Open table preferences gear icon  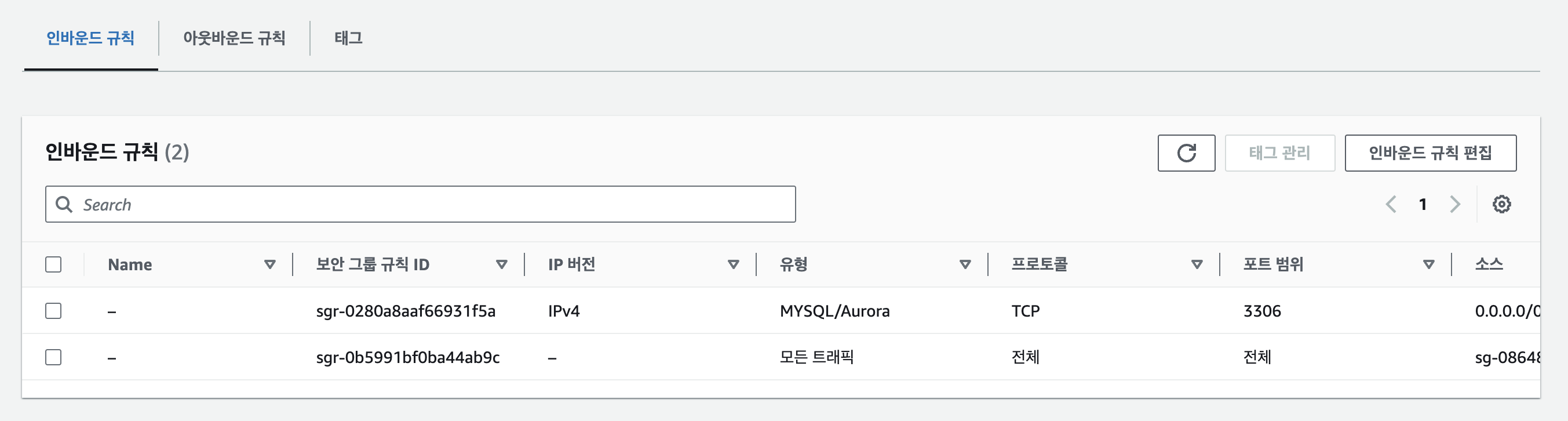coord(1501,204)
